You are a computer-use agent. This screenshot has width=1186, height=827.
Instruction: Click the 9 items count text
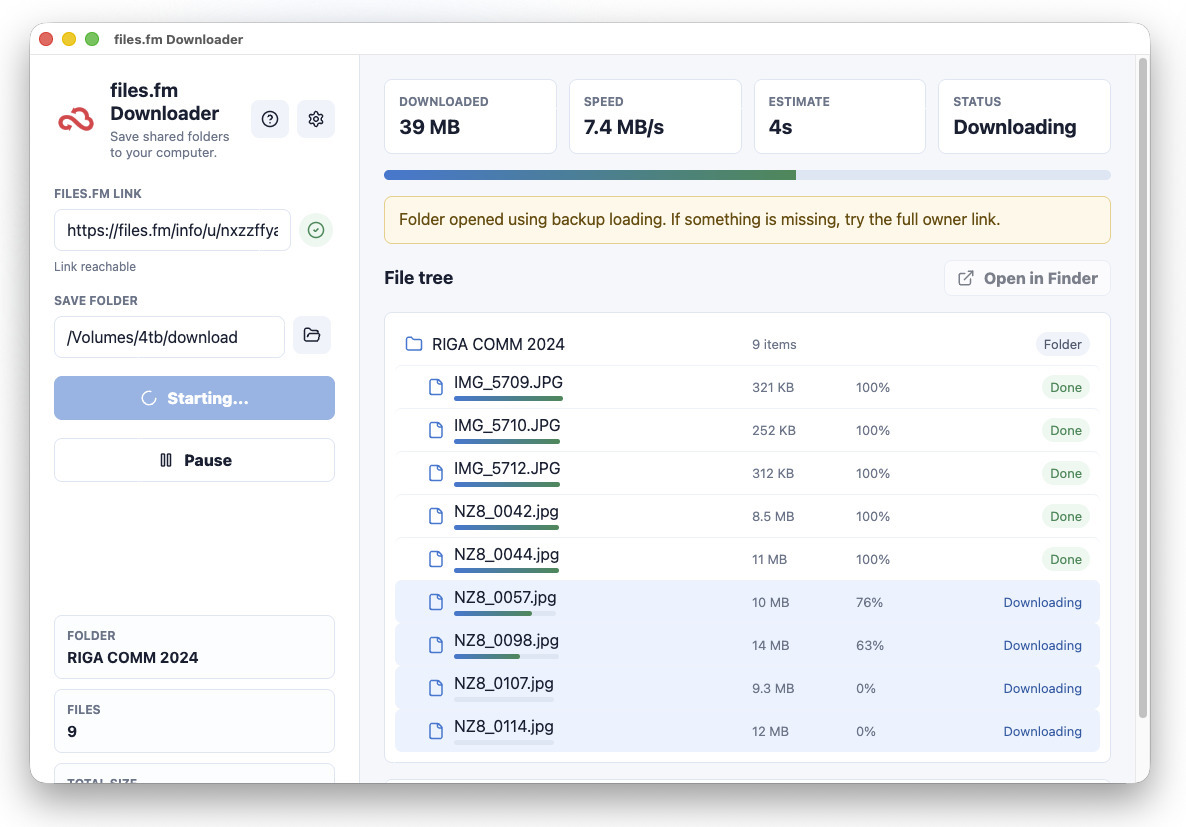(774, 344)
